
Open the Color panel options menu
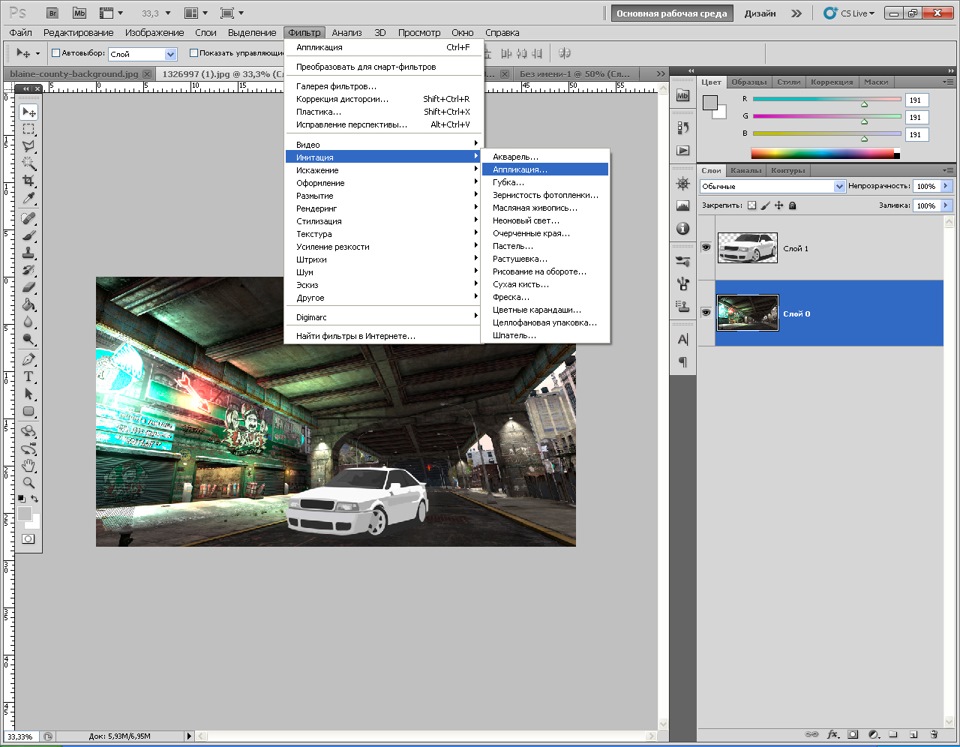tap(948, 82)
